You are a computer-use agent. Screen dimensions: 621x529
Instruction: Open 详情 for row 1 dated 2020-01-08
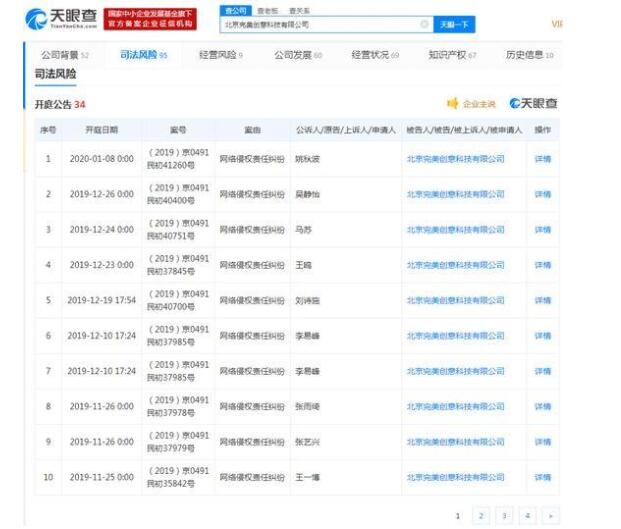coord(543,159)
